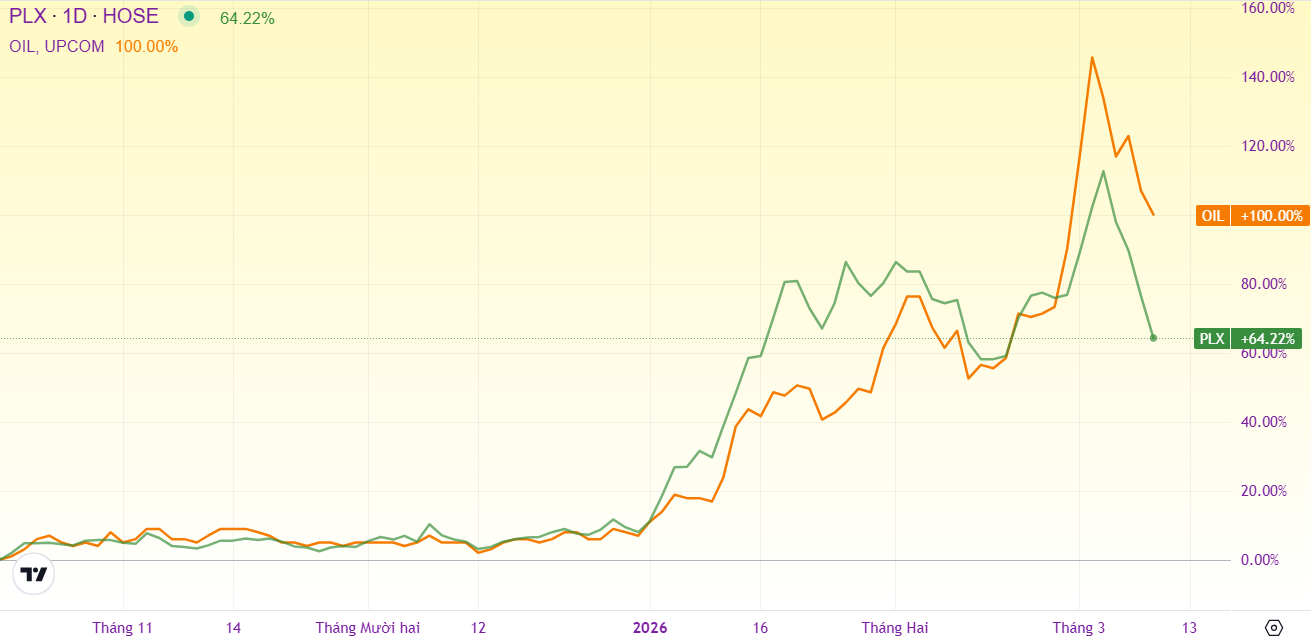Screen dimensions: 1311x642
Task: Click the Tháng Mười hai date label
Action: click(367, 628)
